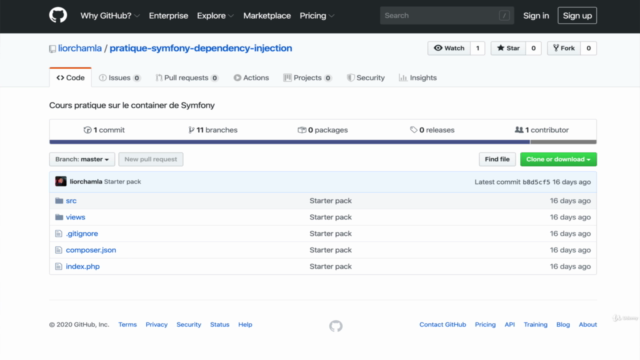Open the Terms footer link
The height and width of the screenshot is (360, 640).
(127, 324)
